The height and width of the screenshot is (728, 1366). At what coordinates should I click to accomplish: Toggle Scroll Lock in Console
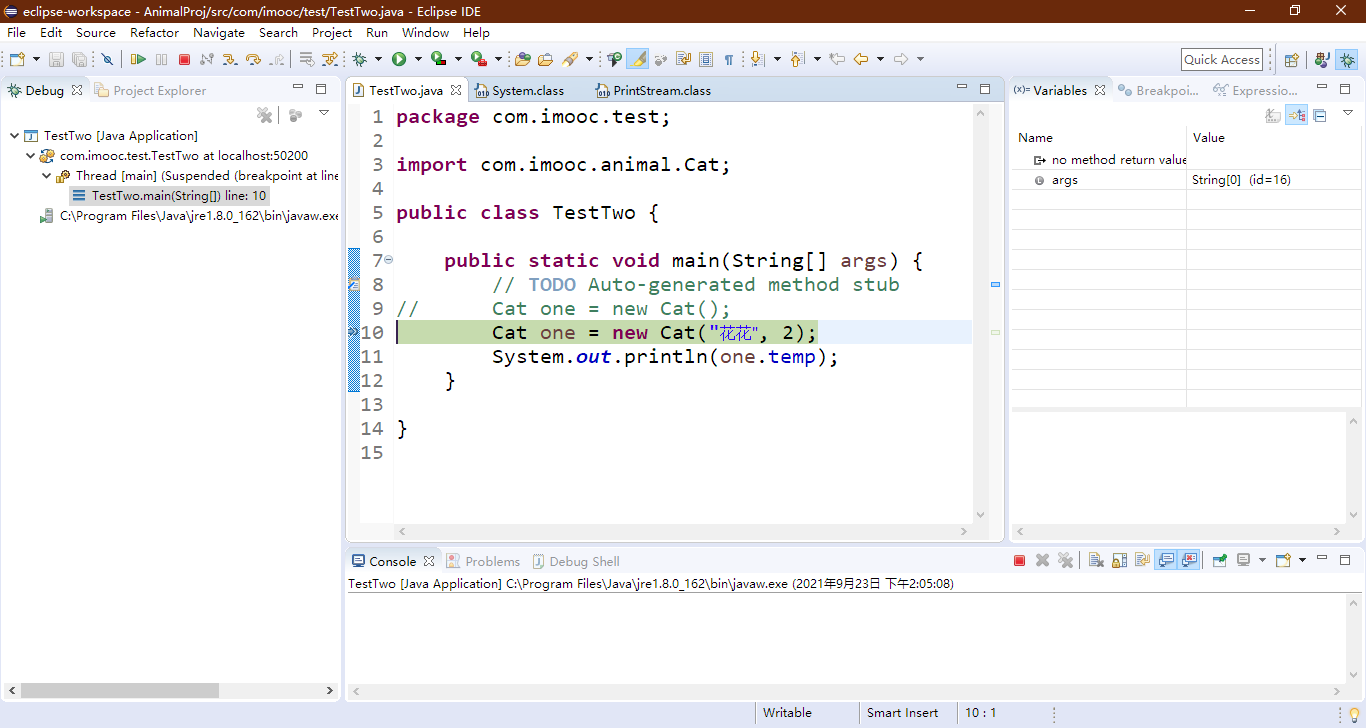pos(1119,561)
